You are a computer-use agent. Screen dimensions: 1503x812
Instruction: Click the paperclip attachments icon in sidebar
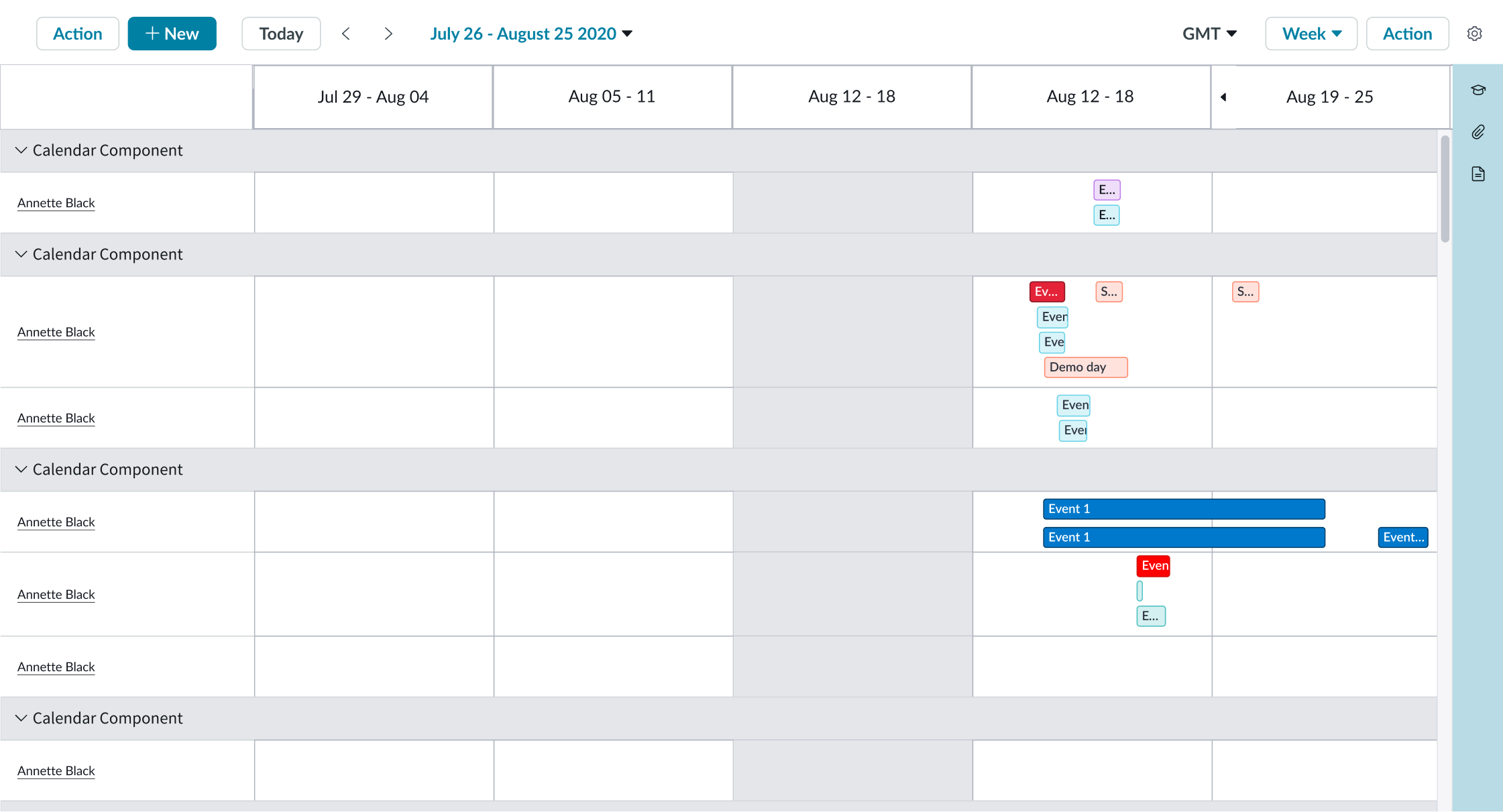click(x=1478, y=131)
